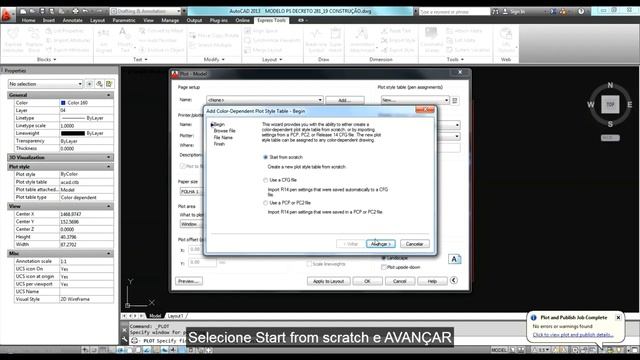Close the command line with X icon
The width and height of the screenshot is (640, 360).
click(124, 329)
